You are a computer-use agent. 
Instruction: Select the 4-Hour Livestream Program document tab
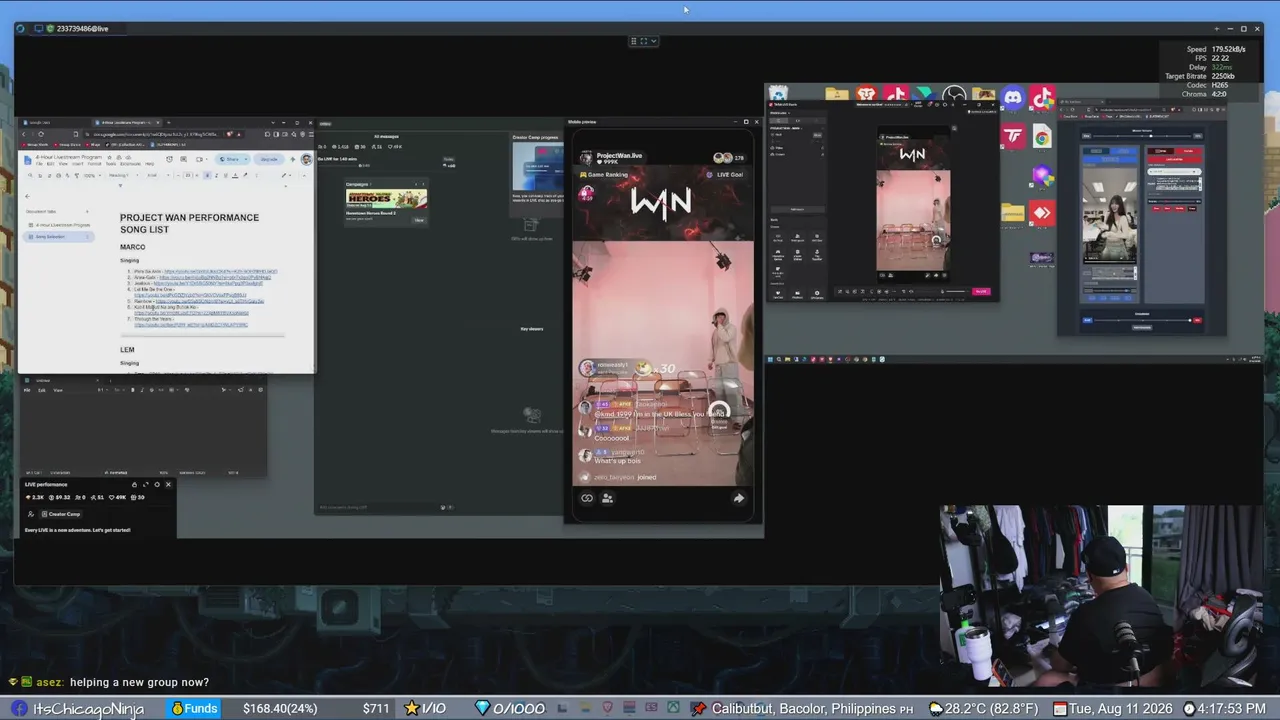pyautogui.click(x=64, y=225)
